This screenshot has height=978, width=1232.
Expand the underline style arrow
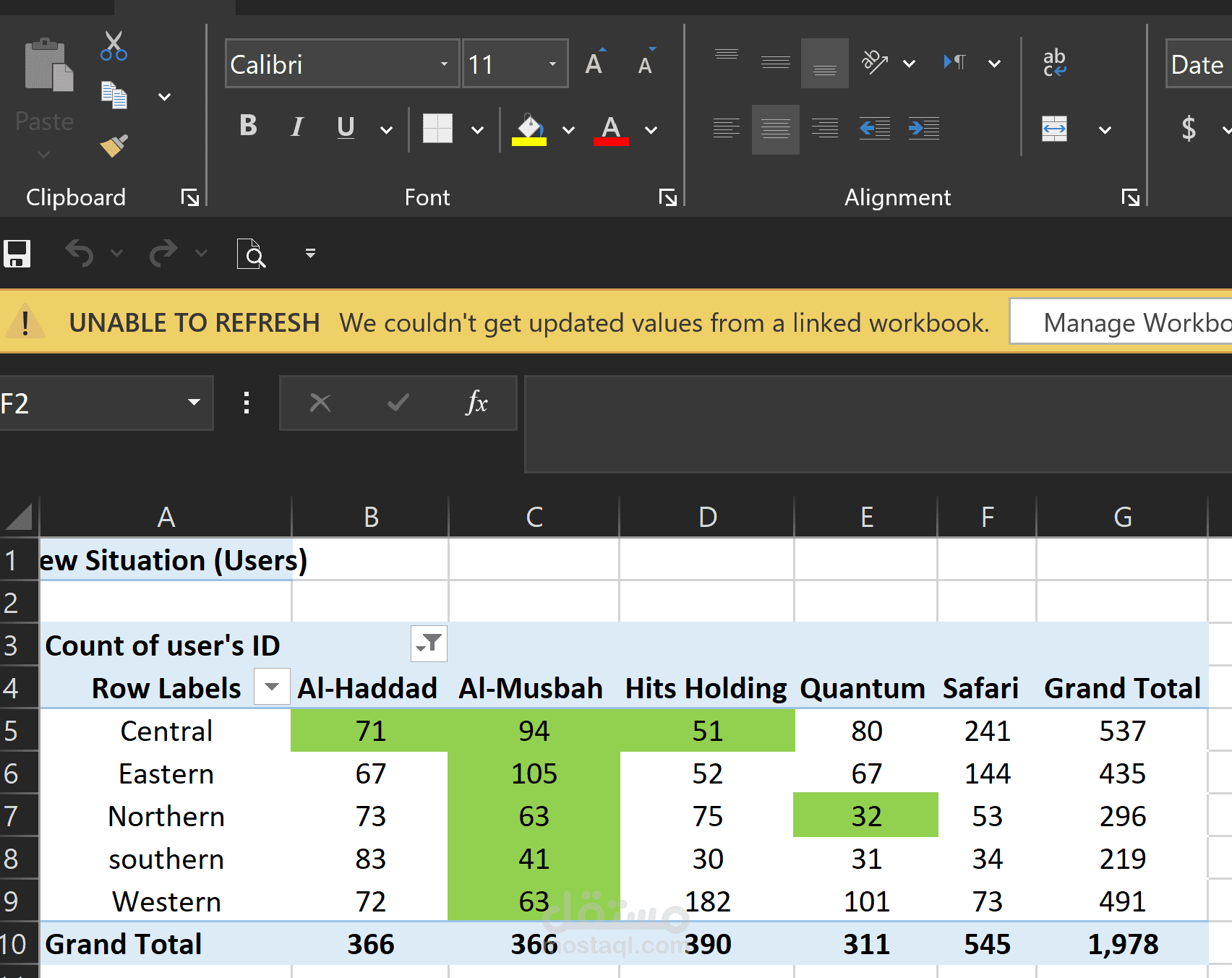[x=387, y=130]
